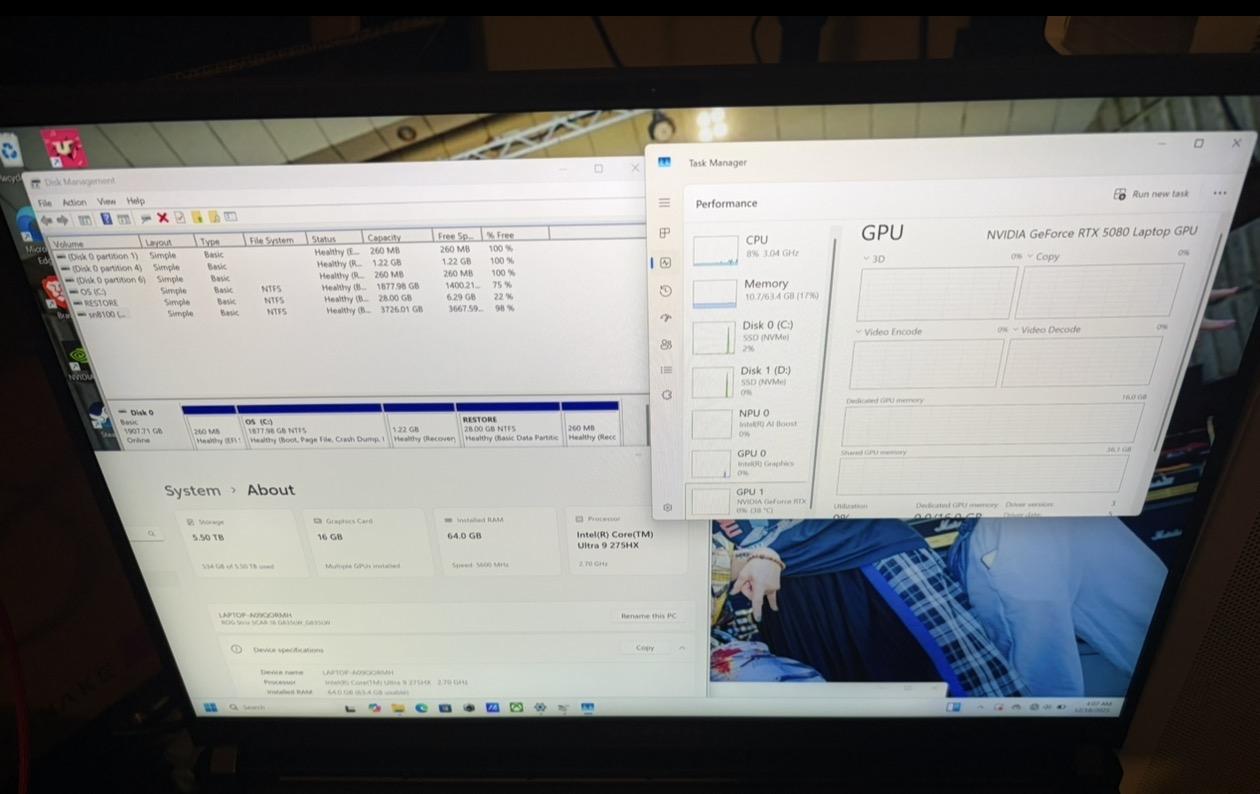This screenshot has height=794, width=1260.
Task: Open Users icon in Task Manager sidebar
Action: pos(666,344)
